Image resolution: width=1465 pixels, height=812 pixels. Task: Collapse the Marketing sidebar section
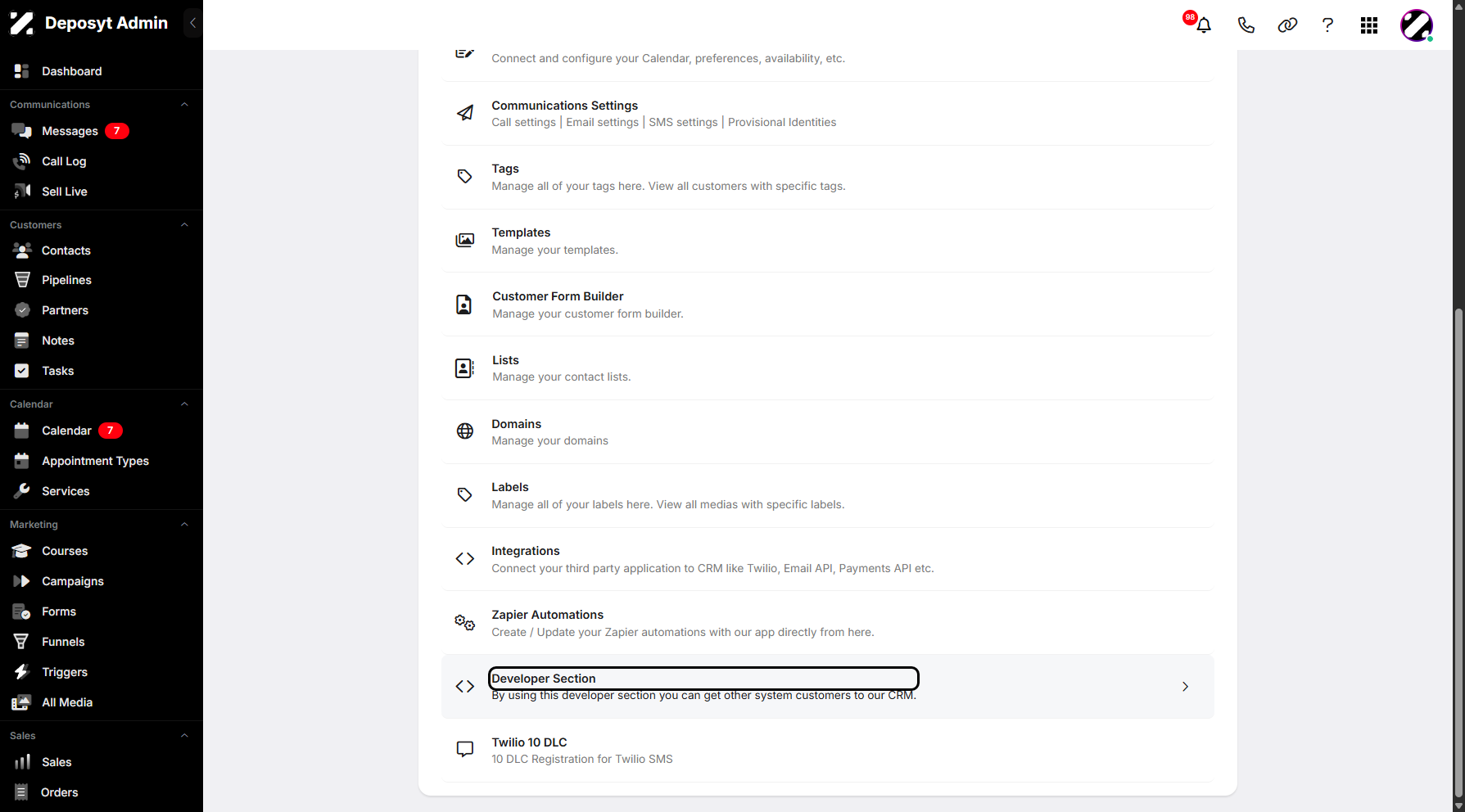tap(184, 525)
